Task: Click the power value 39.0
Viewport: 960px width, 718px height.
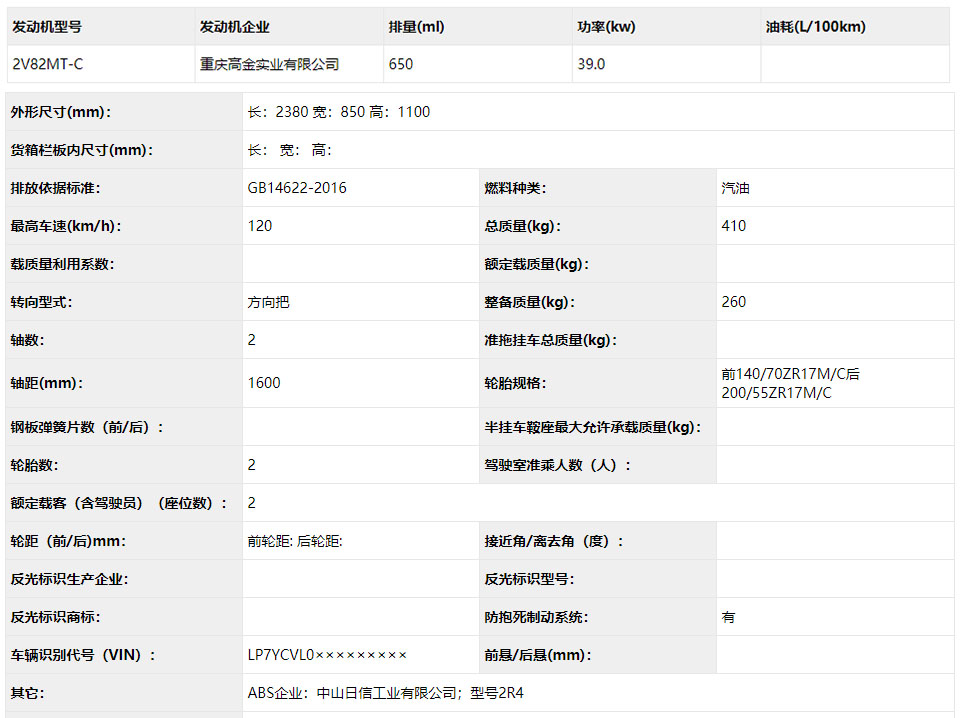Action: click(591, 64)
